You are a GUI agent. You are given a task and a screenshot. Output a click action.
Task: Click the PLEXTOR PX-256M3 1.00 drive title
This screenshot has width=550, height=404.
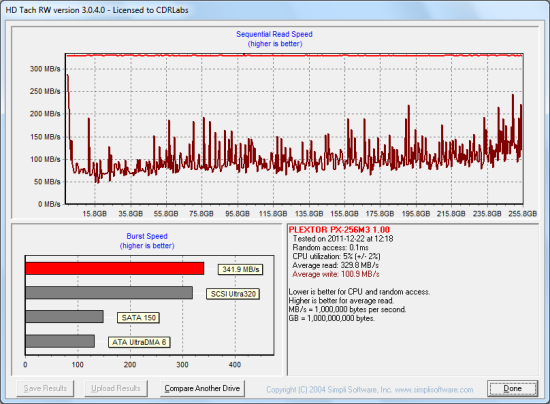(339, 230)
